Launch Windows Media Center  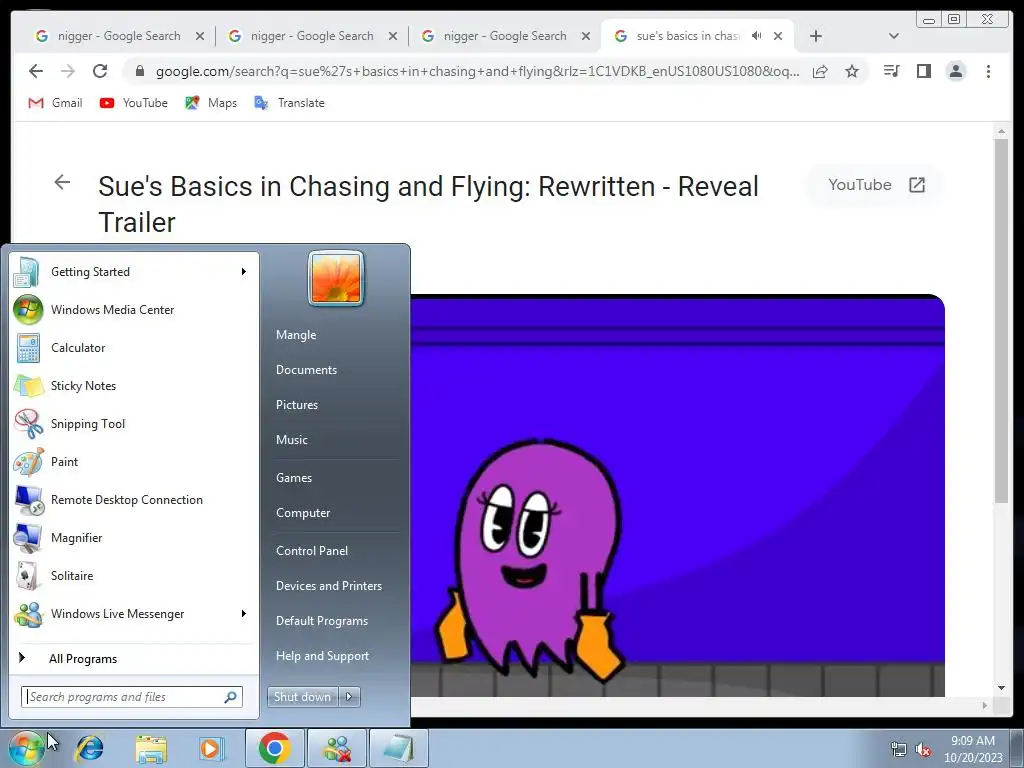pos(134,310)
